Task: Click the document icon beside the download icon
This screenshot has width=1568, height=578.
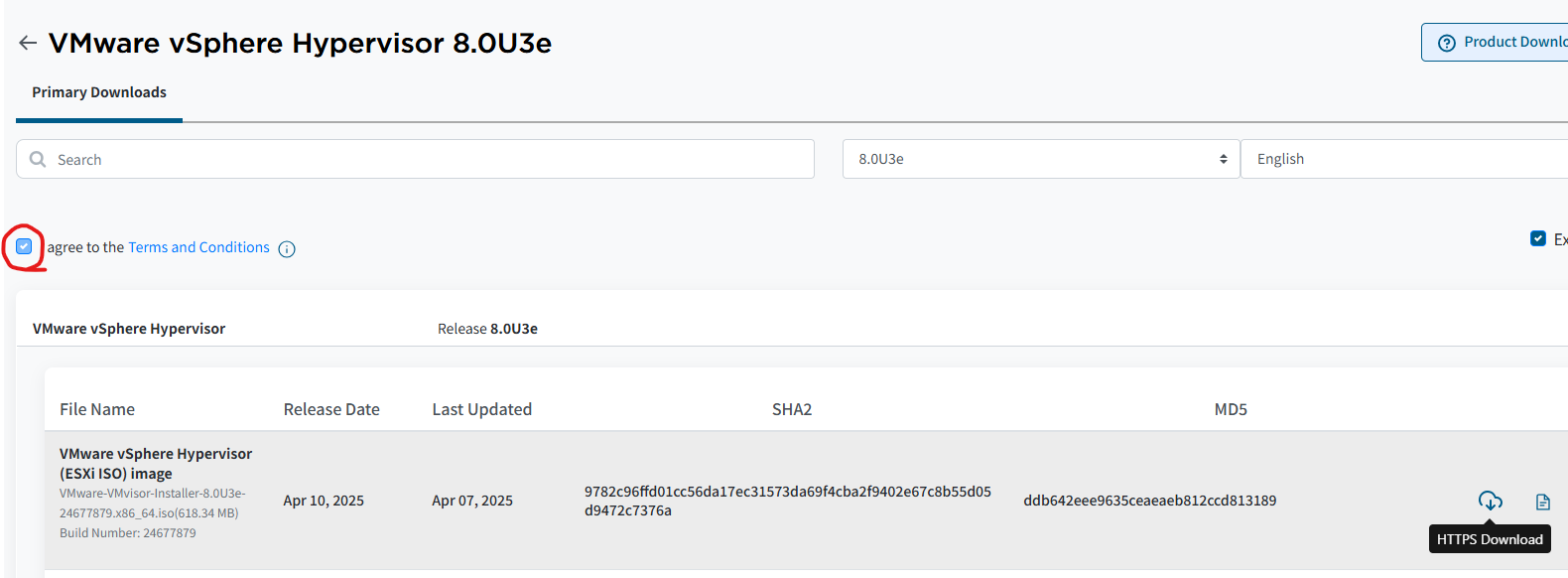Action: [x=1542, y=502]
